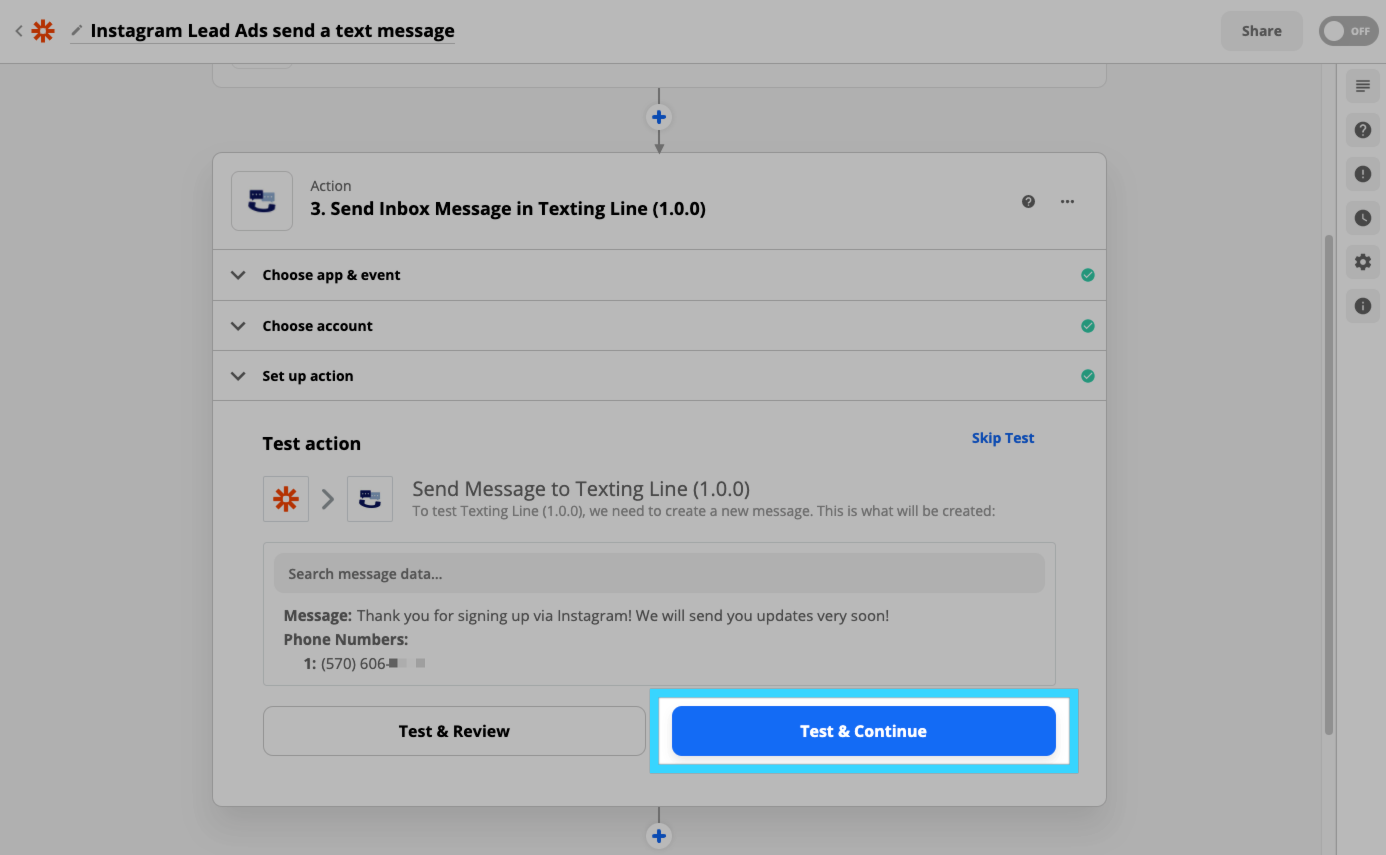Add a step below step 3

[659, 836]
